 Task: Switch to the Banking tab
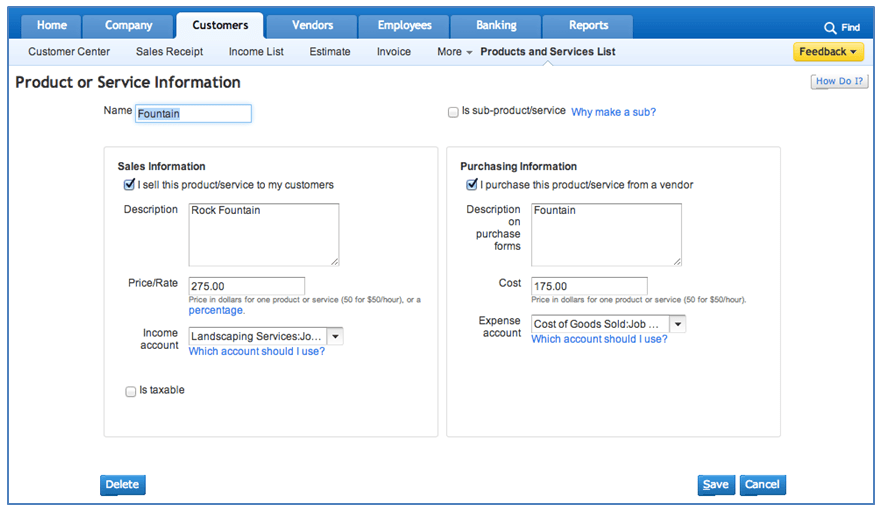496,25
